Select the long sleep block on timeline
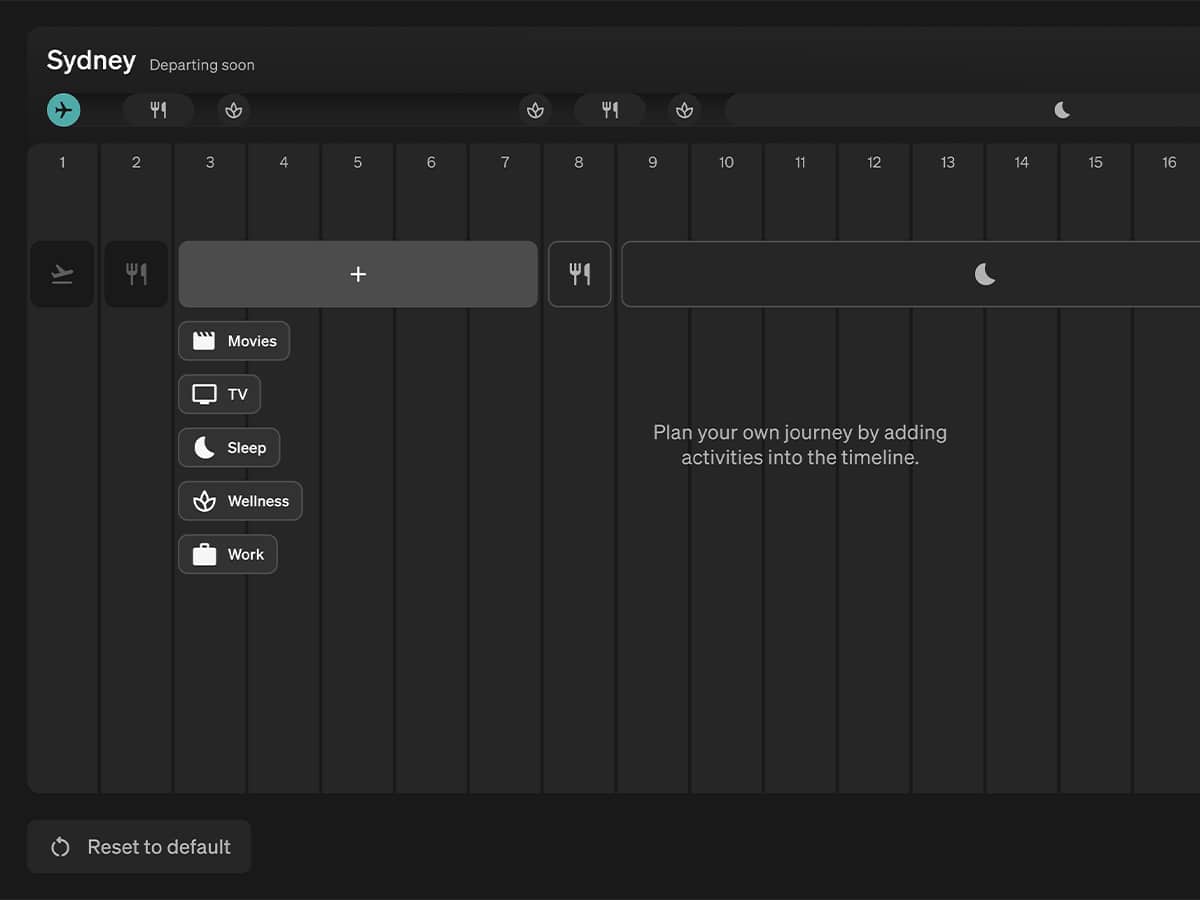The image size is (1200, 900). coord(911,274)
